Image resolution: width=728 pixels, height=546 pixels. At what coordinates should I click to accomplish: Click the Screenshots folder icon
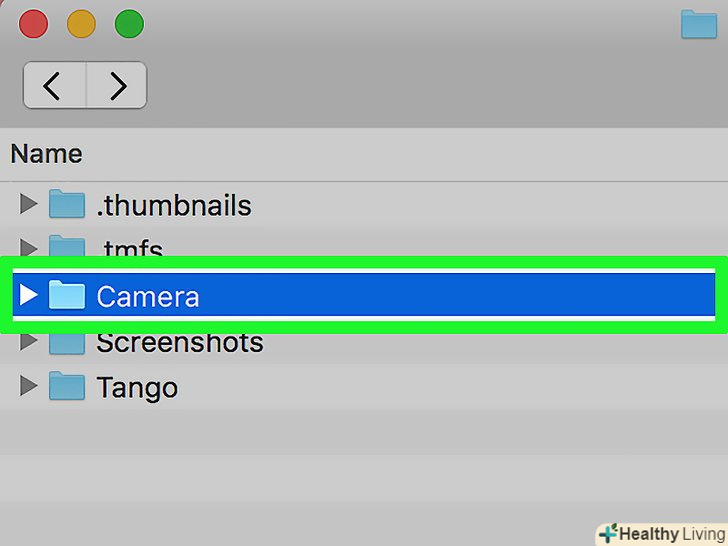(67, 344)
